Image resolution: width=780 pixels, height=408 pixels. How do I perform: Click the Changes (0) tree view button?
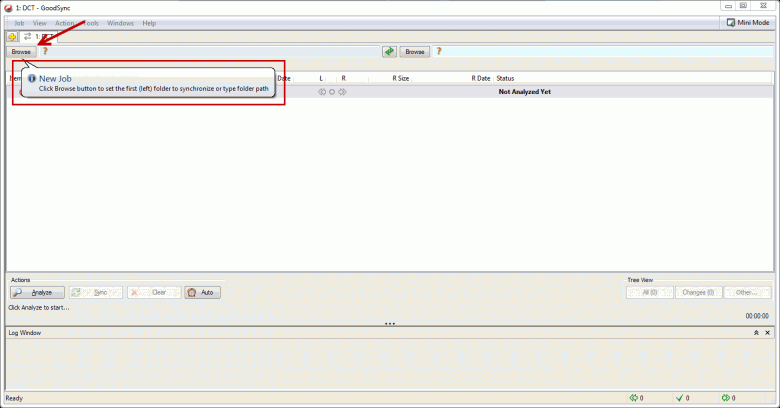(698, 293)
